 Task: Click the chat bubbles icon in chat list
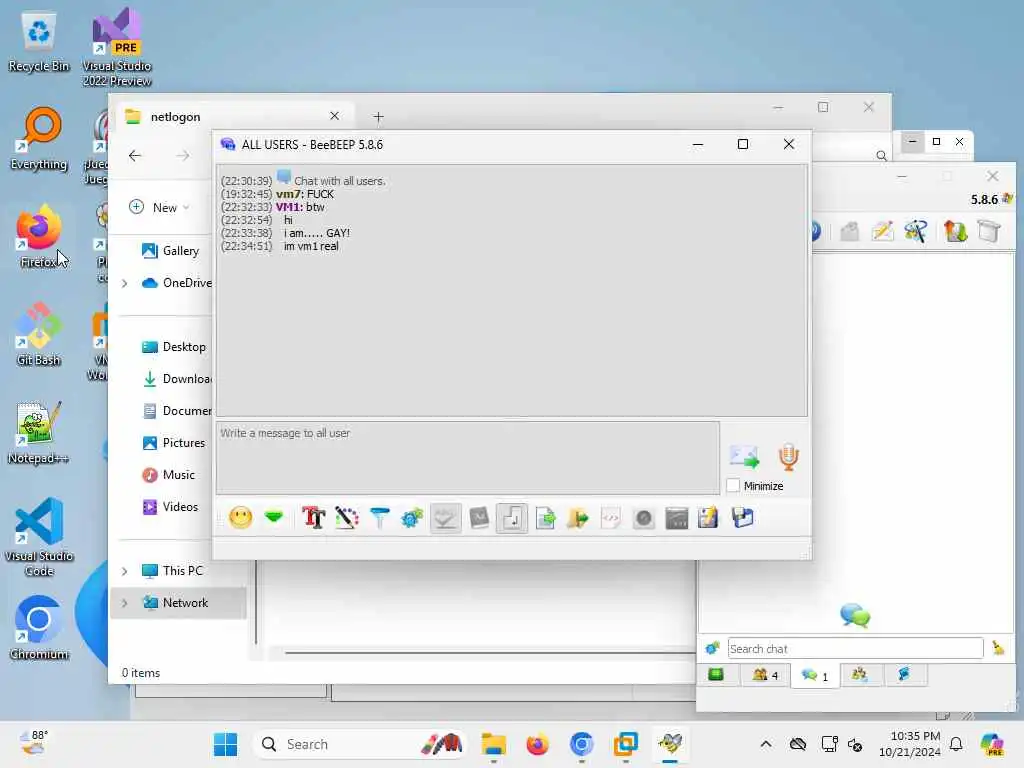(855, 615)
